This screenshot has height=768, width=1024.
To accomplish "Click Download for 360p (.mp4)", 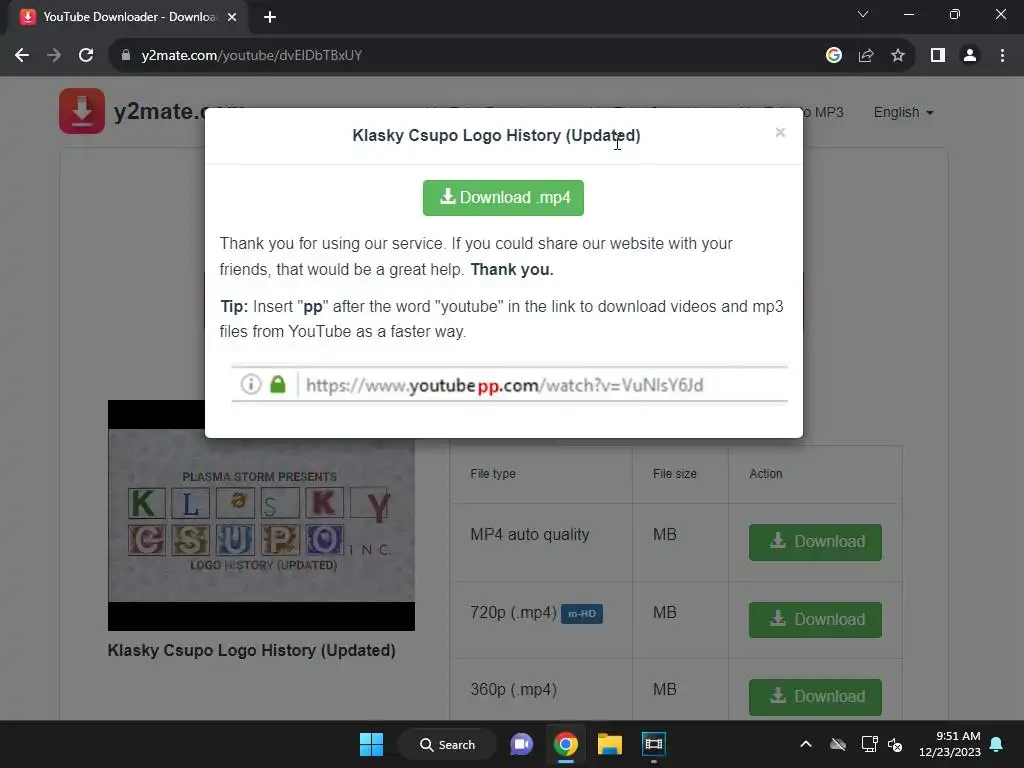I will click(x=815, y=697).
